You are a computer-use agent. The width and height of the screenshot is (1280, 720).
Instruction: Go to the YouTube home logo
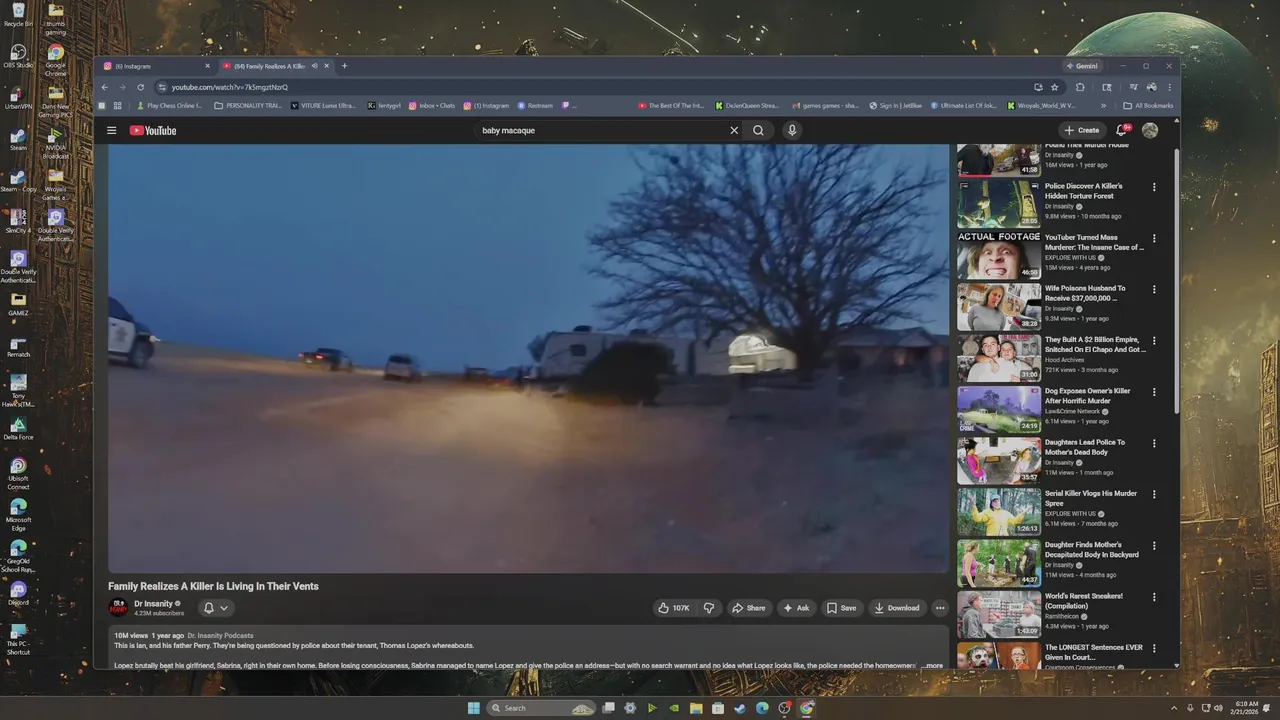[153, 130]
